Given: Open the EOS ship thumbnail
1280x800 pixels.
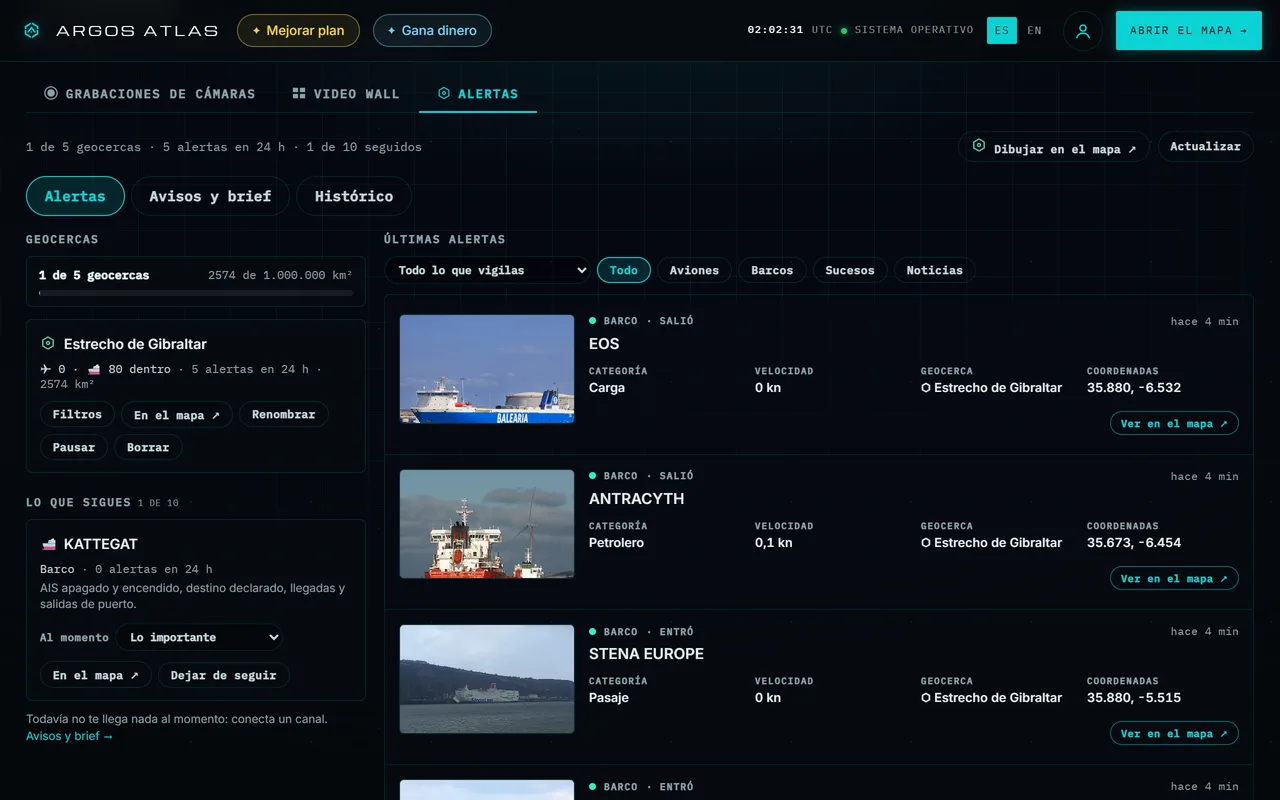Looking at the screenshot, I should tap(487, 369).
